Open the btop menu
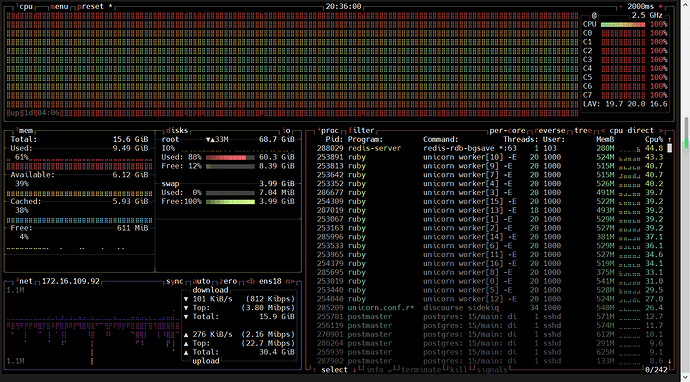The image size is (690, 382). pos(59,7)
